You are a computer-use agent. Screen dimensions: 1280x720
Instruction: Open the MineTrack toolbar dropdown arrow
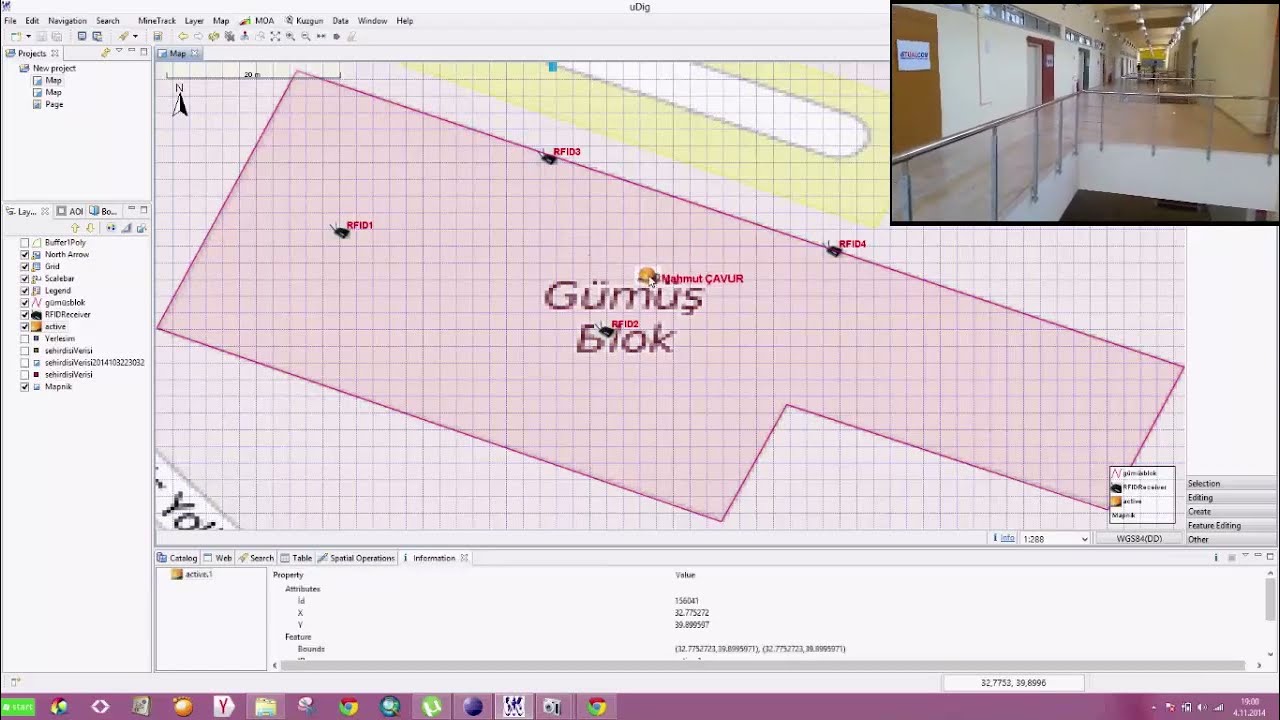(x=135, y=36)
